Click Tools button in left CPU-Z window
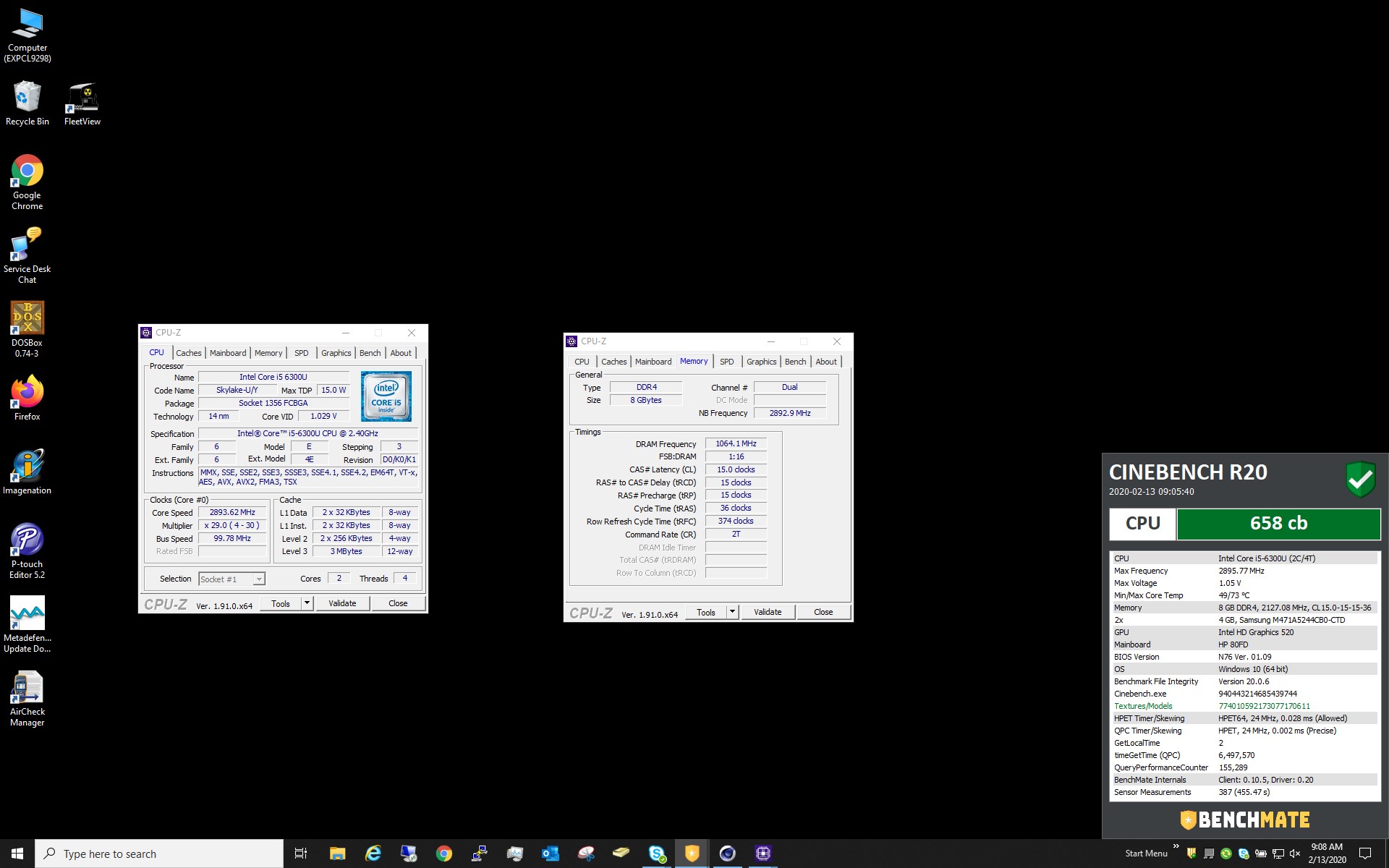The image size is (1389, 868). (281, 603)
